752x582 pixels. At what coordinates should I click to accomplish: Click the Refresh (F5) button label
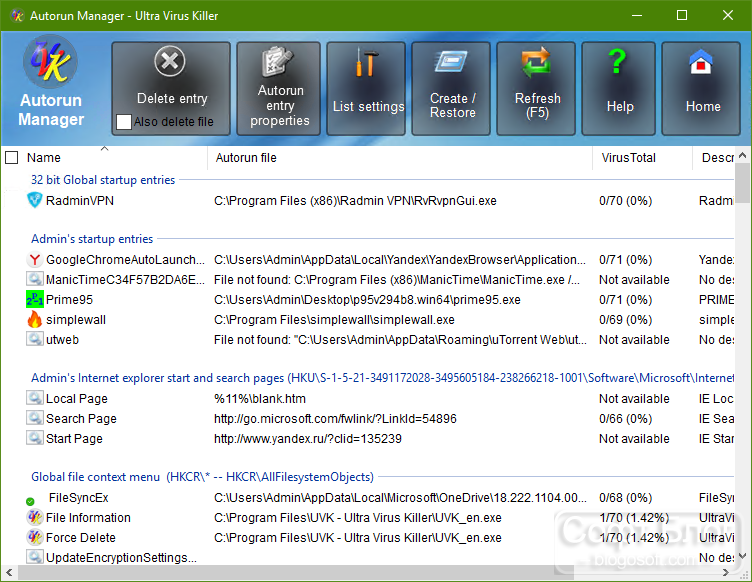pos(537,105)
